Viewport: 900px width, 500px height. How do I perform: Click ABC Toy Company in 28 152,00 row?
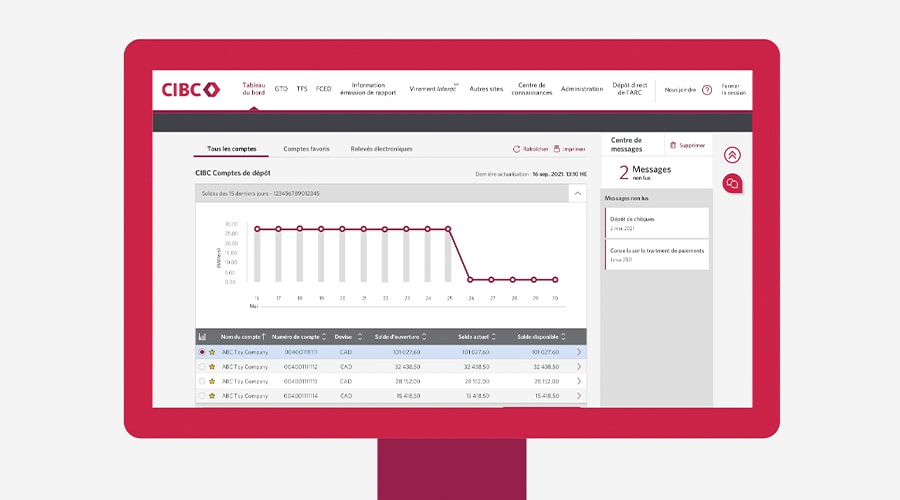245,382
